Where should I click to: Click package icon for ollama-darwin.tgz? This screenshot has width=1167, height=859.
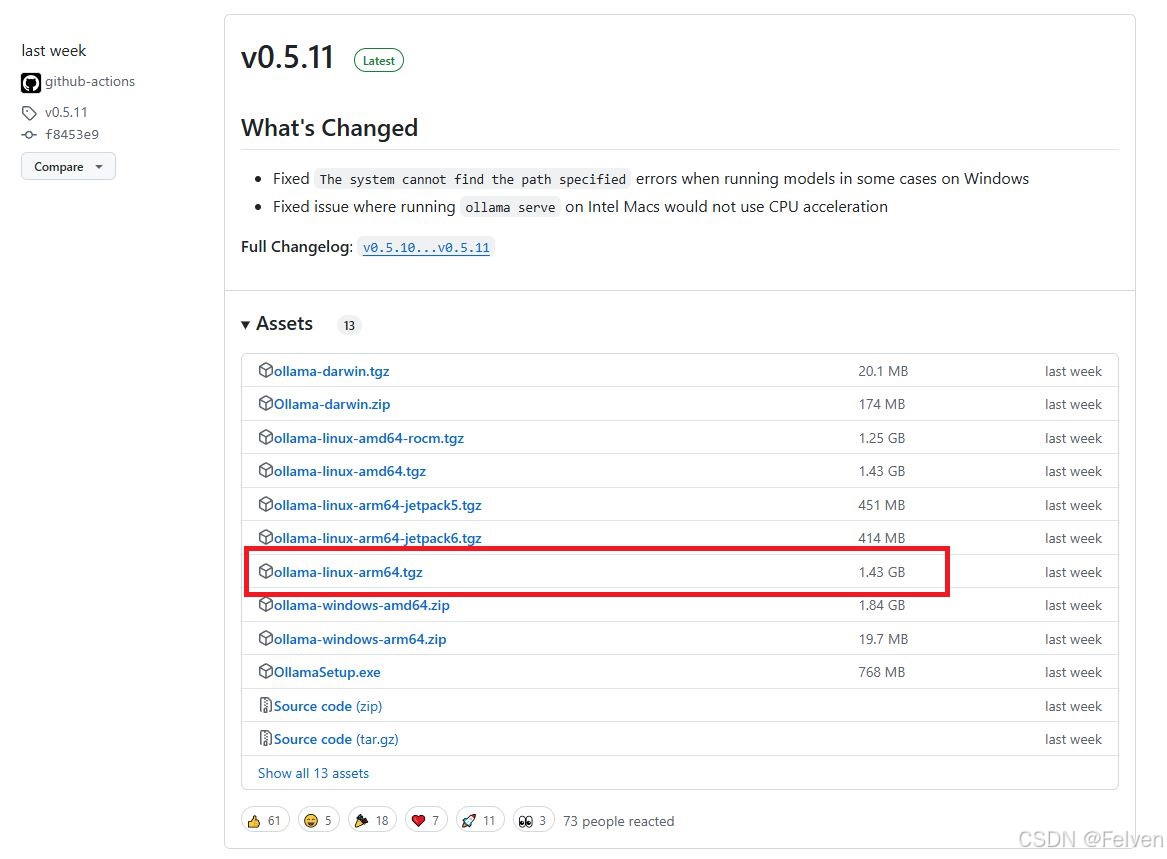click(266, 370)
